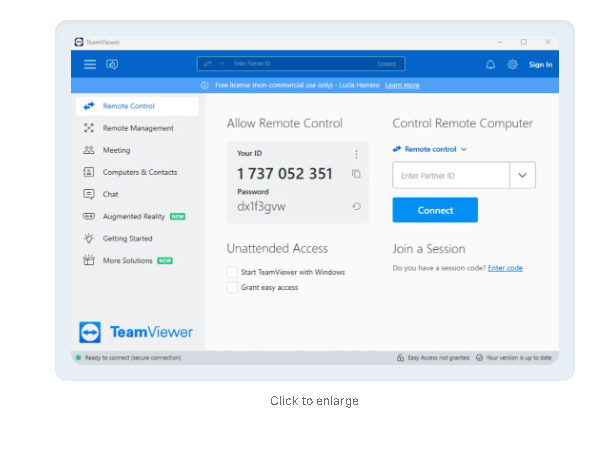
Task: Open Getting Started in the sidebar
Action: (x=137, y=239)
